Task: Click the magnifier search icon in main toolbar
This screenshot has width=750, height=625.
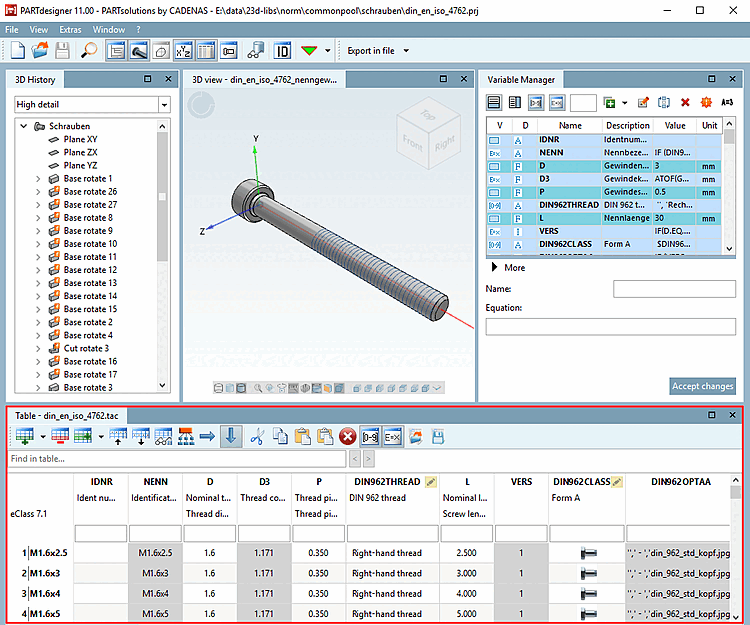Action: pyautogui.click(x=89, y=50)
